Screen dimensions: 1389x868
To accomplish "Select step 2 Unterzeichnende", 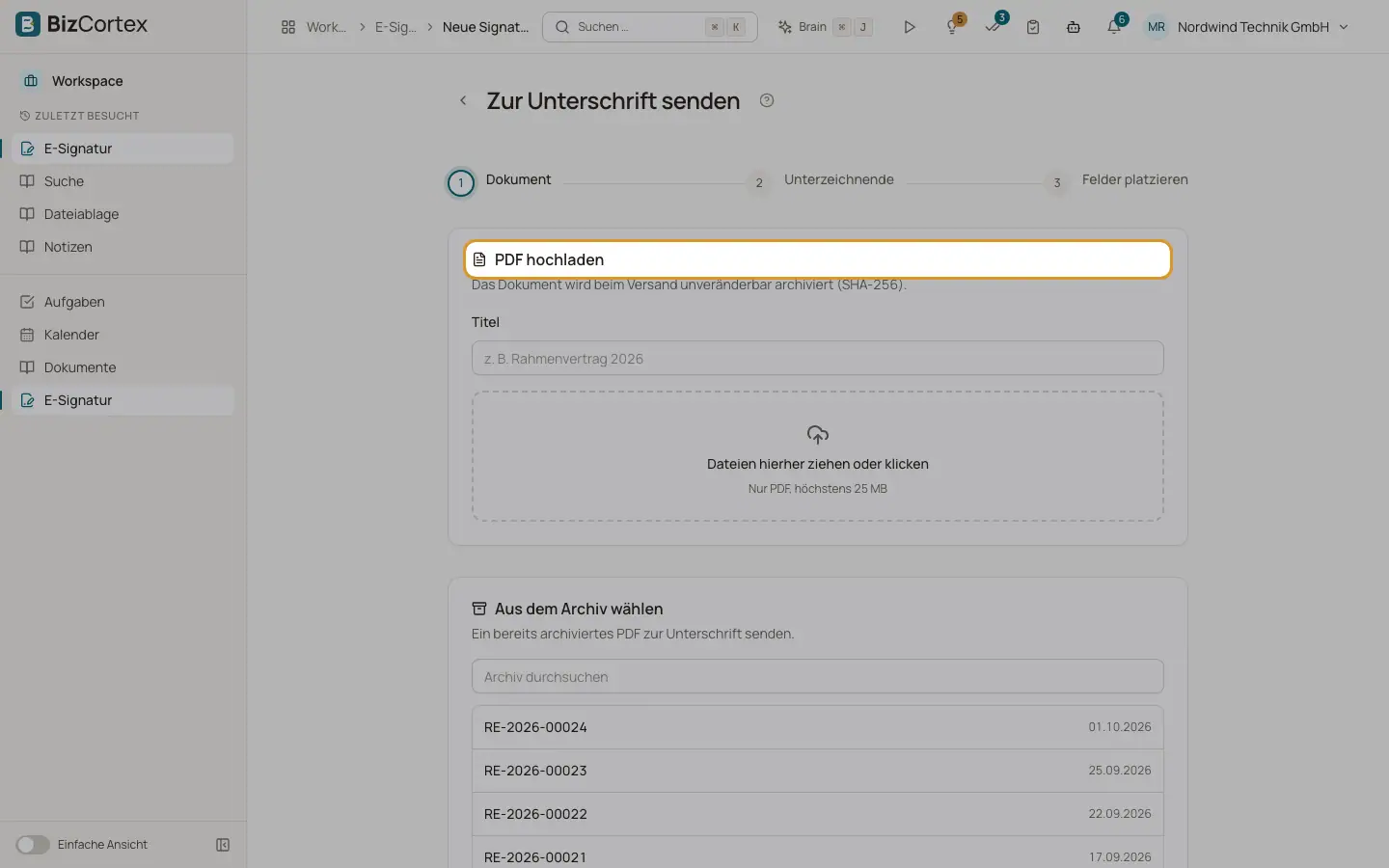I will (822, 181).
